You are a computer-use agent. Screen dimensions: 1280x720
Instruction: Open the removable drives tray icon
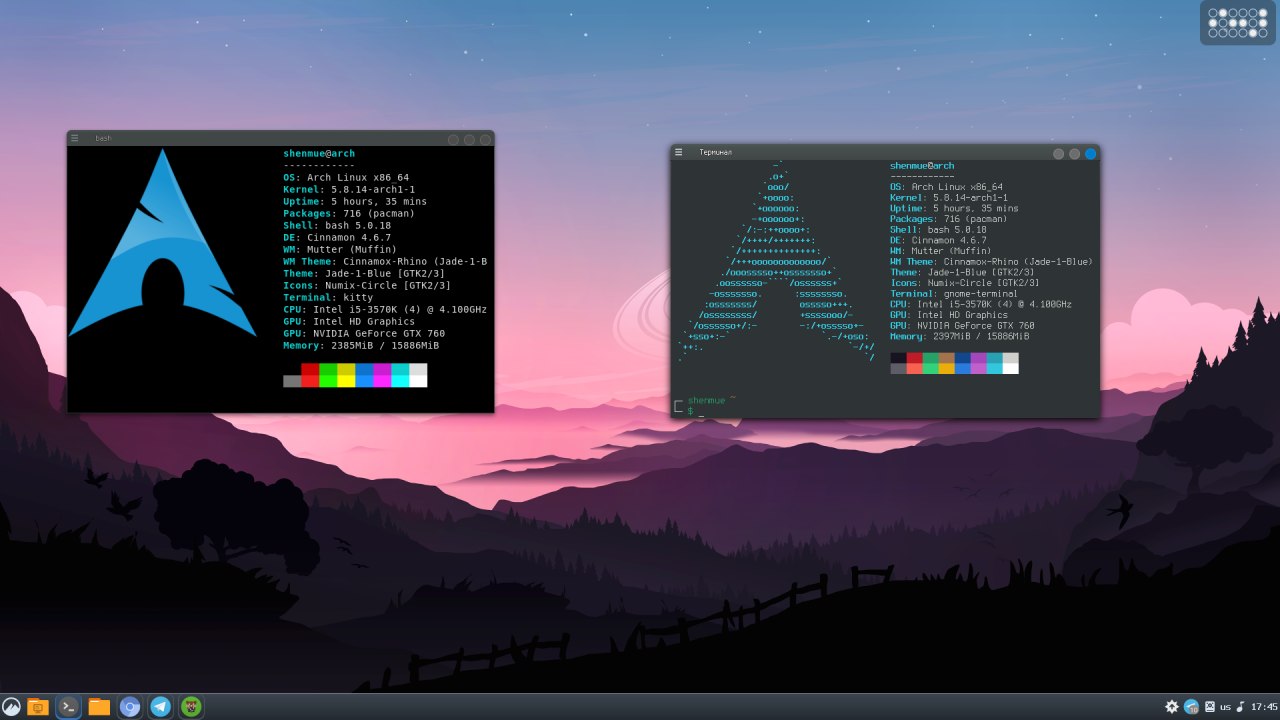pos(1209,707)
